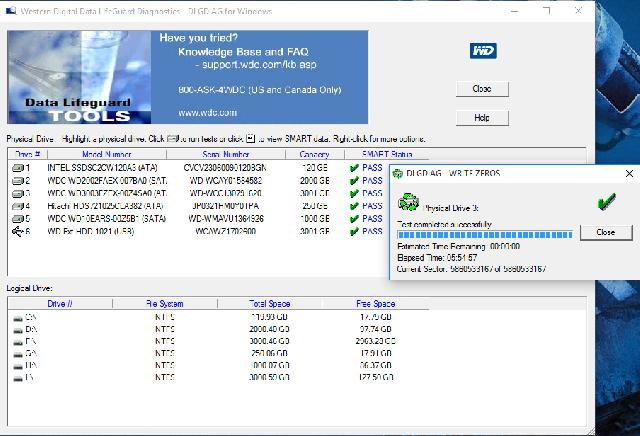This screenshot has width=640, height=436.
Task: Click 2000.40 GB total space cell
Action: point(269,329)
